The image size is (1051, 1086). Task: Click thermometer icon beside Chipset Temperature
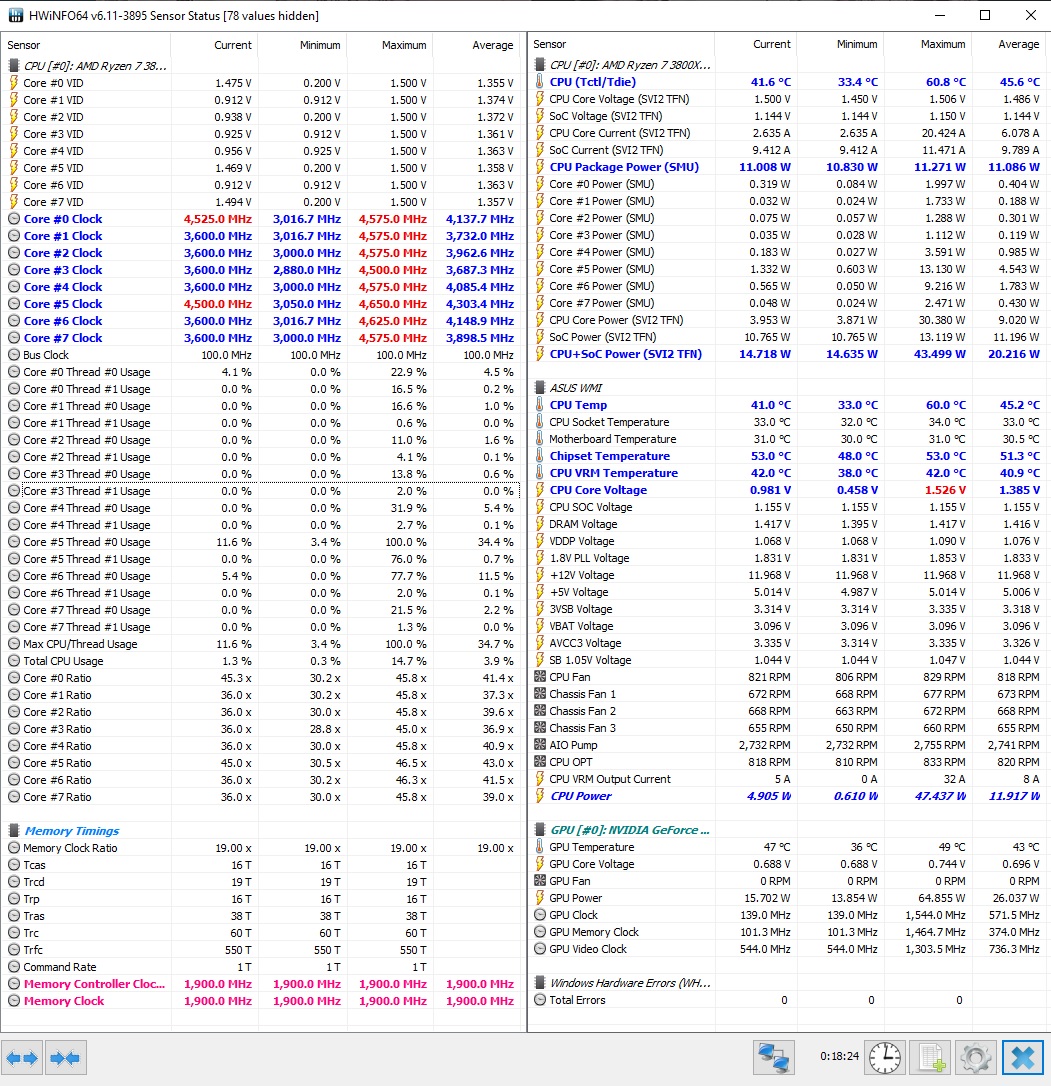click(x=540, y=456)
